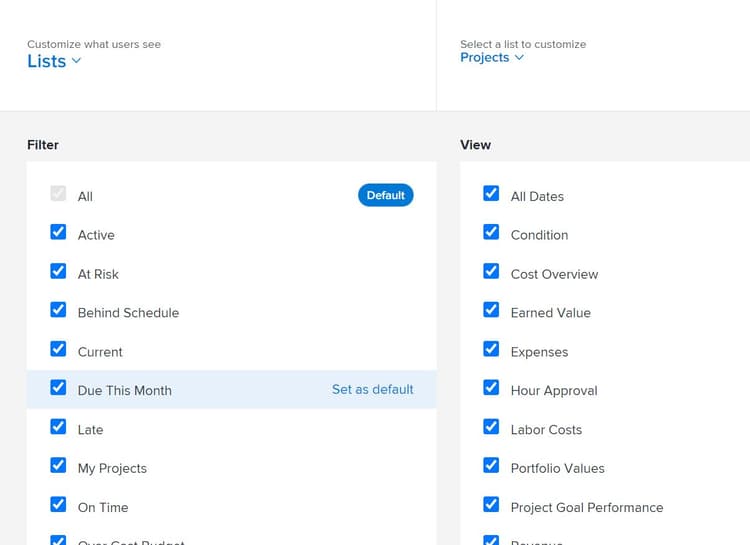
Task: Open the Lists dropdown
Action: 54,61
